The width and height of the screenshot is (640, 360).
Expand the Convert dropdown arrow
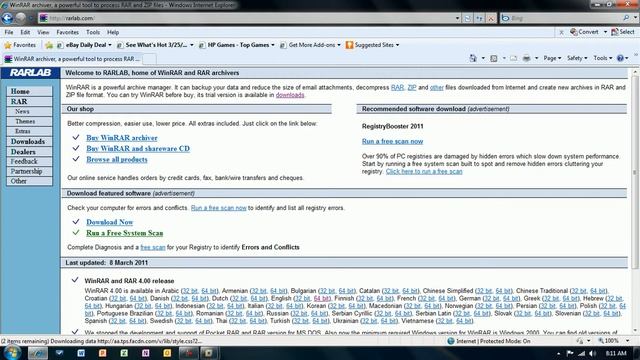[x=605, y=32]
